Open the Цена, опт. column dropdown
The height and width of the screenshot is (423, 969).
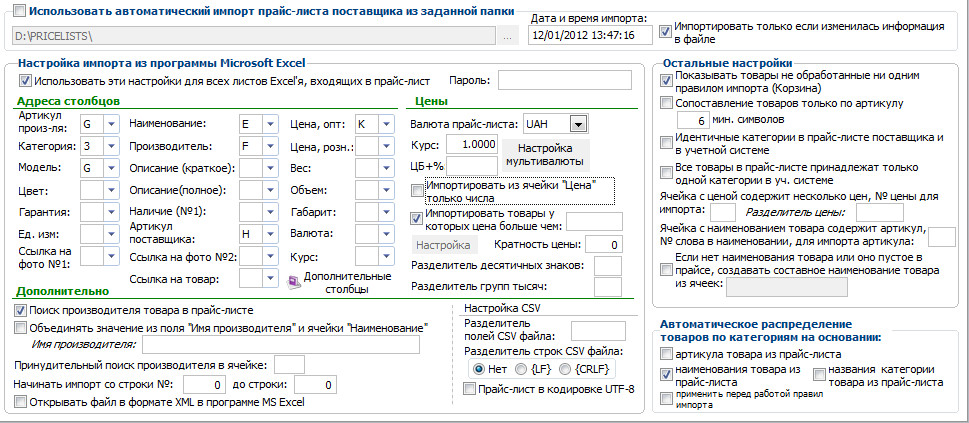coord(386,124)
